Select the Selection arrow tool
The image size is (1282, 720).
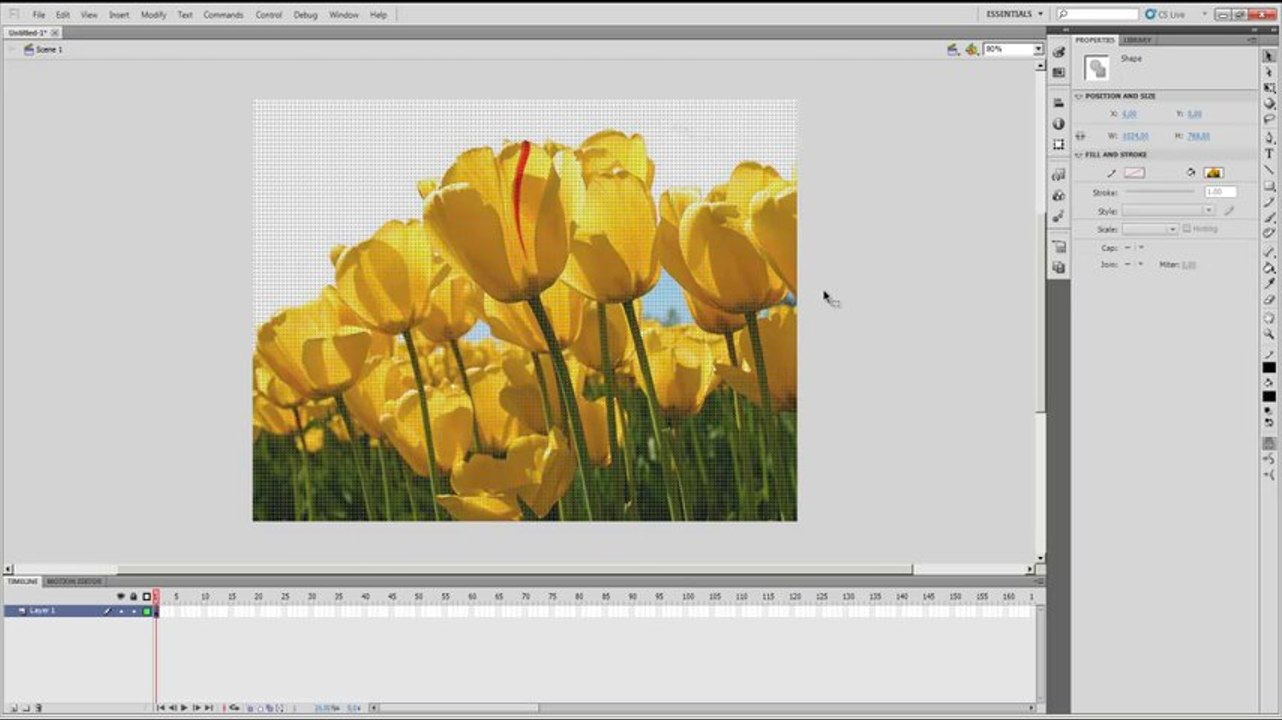point(1269,55)
